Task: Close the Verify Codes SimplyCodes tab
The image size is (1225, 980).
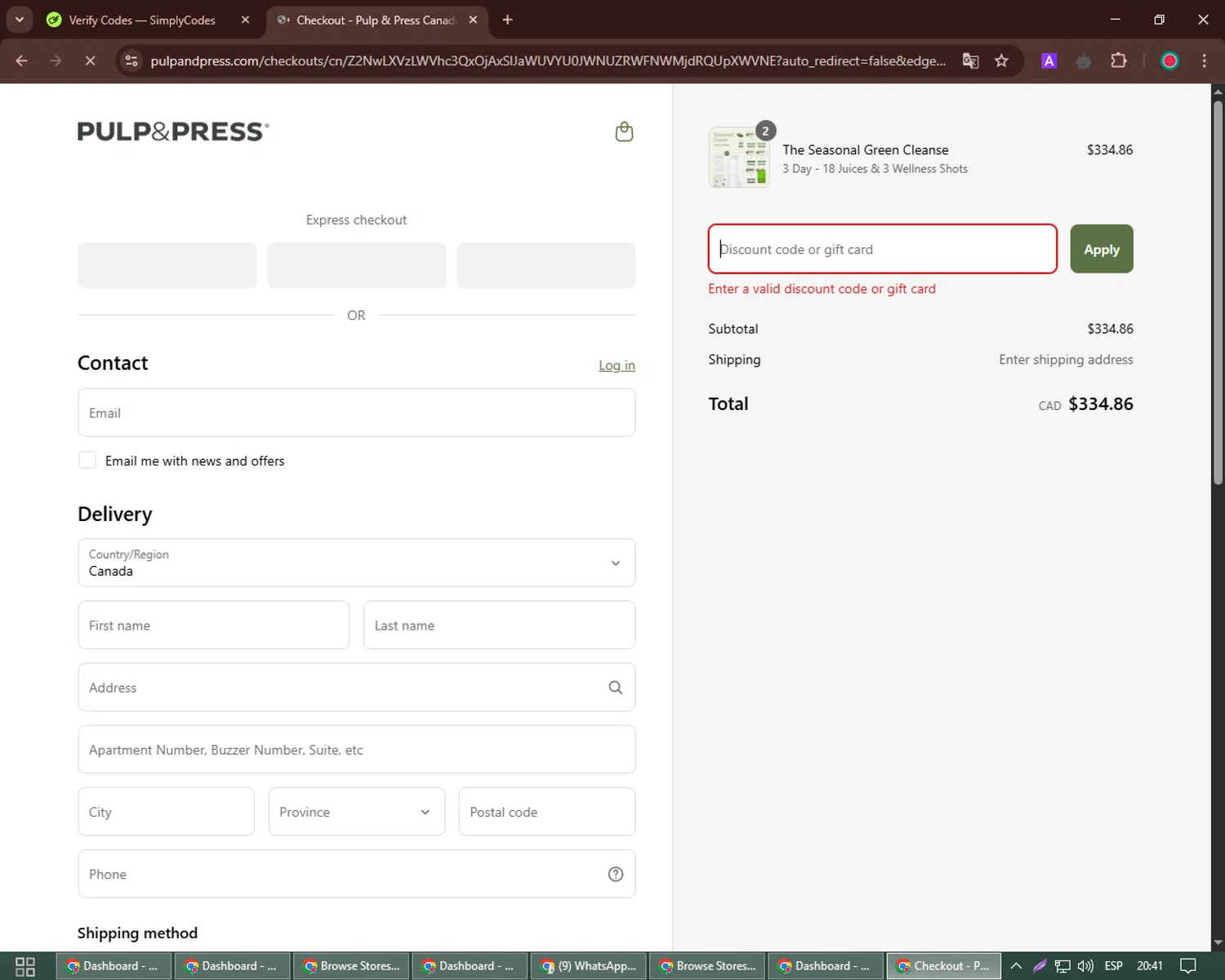Action: pos(245,20)
